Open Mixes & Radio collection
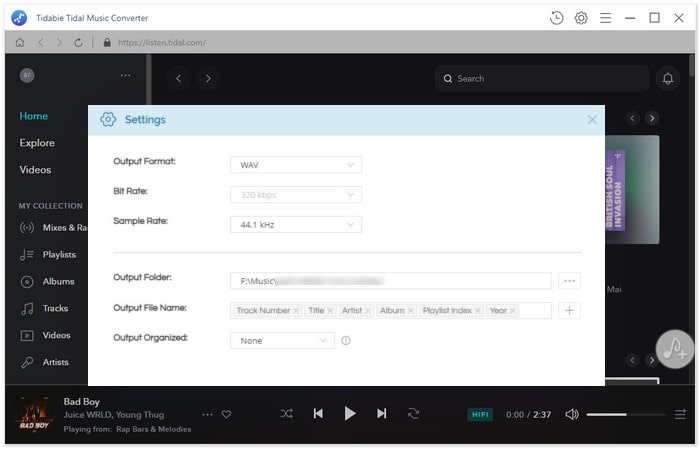Viewport: 700px width, 449px height. tap(54, 228)
